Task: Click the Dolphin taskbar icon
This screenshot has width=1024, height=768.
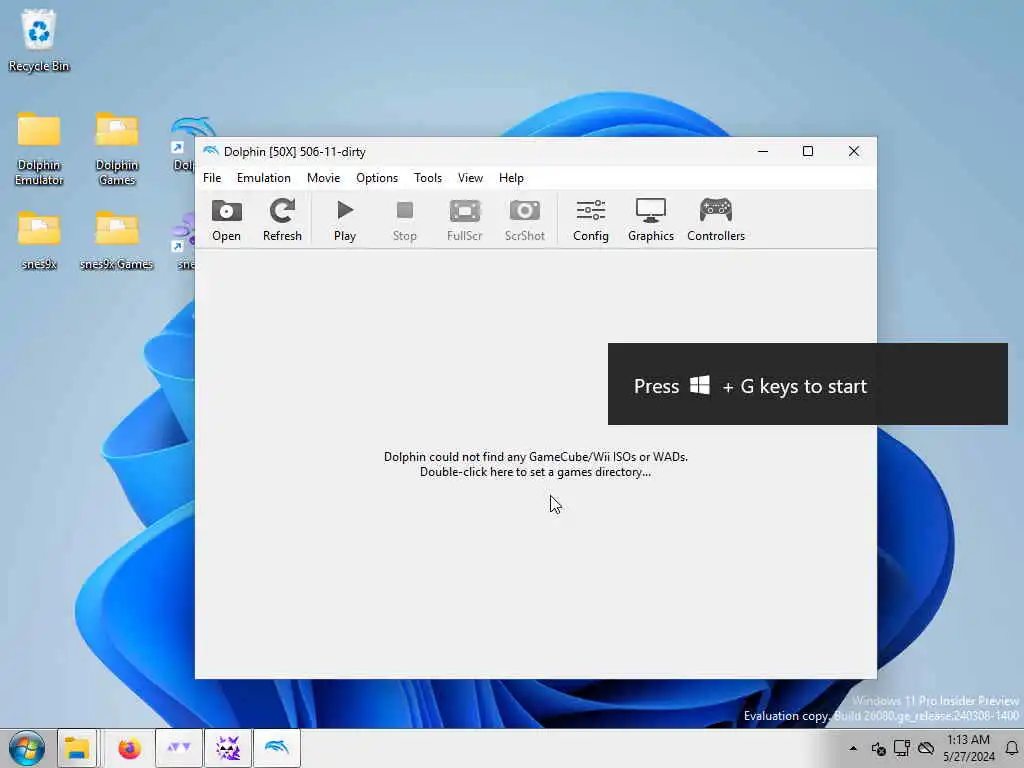Action: (277, 748)
